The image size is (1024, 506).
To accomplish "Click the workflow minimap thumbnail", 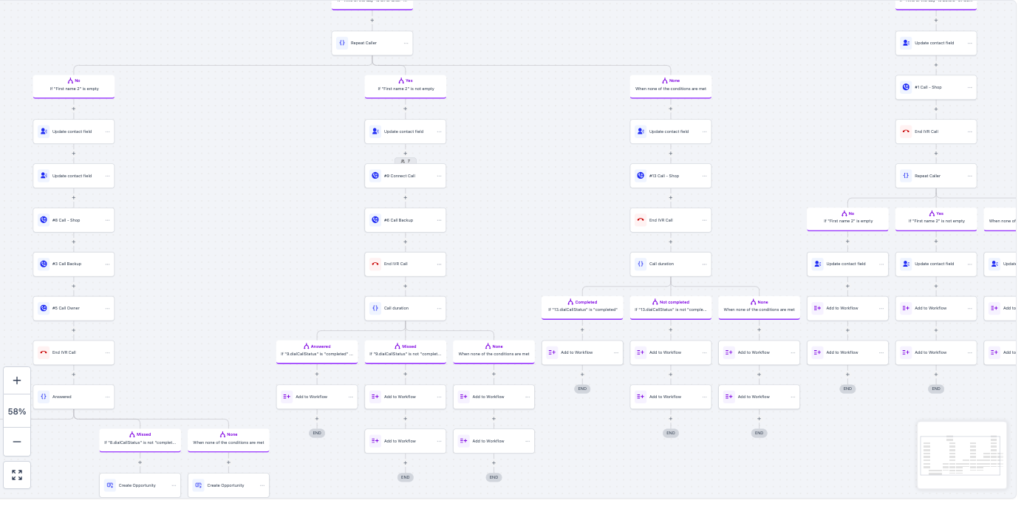I will (x=960, y=454).
